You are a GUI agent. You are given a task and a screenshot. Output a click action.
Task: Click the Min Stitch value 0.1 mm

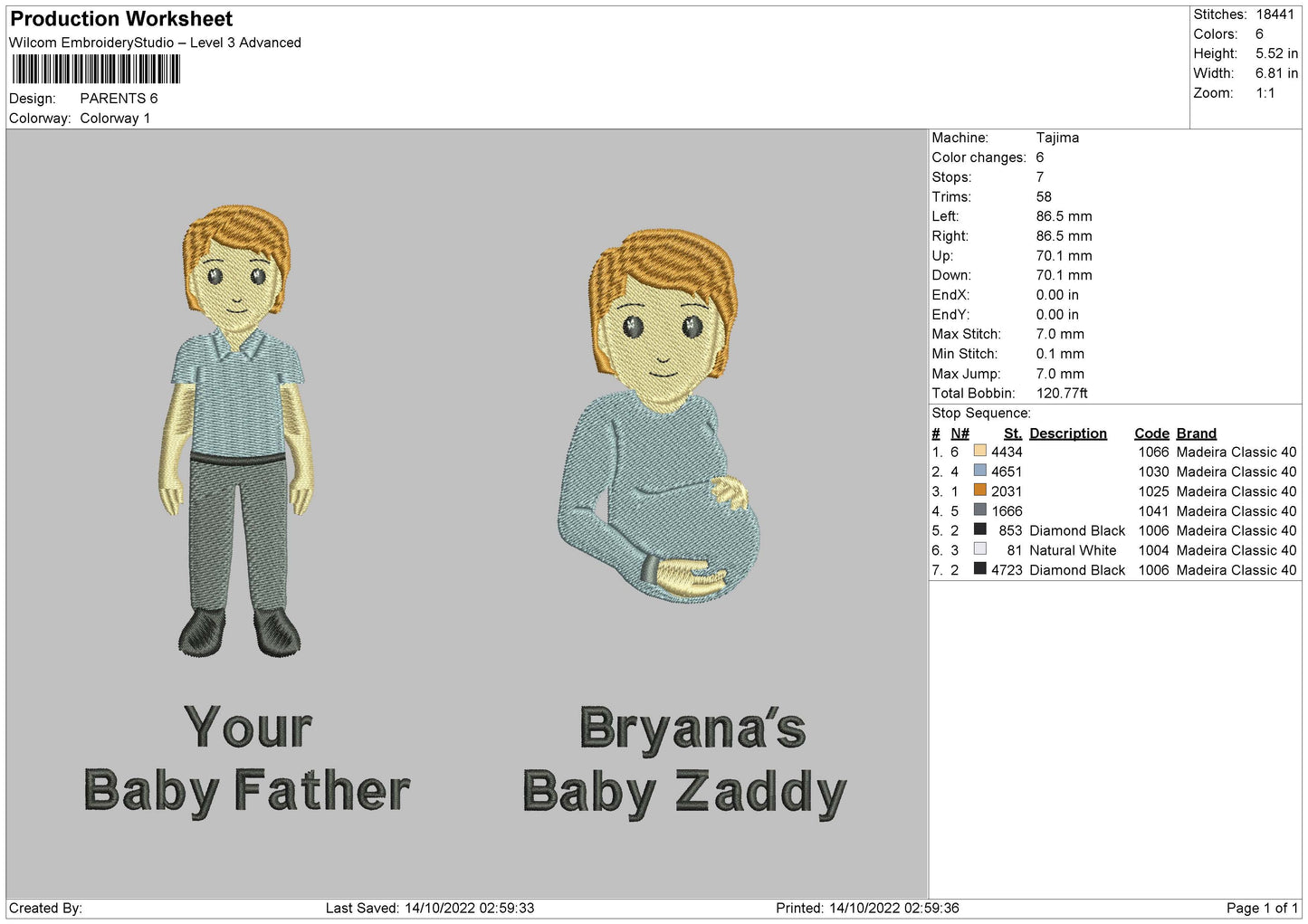(1060, 354)
